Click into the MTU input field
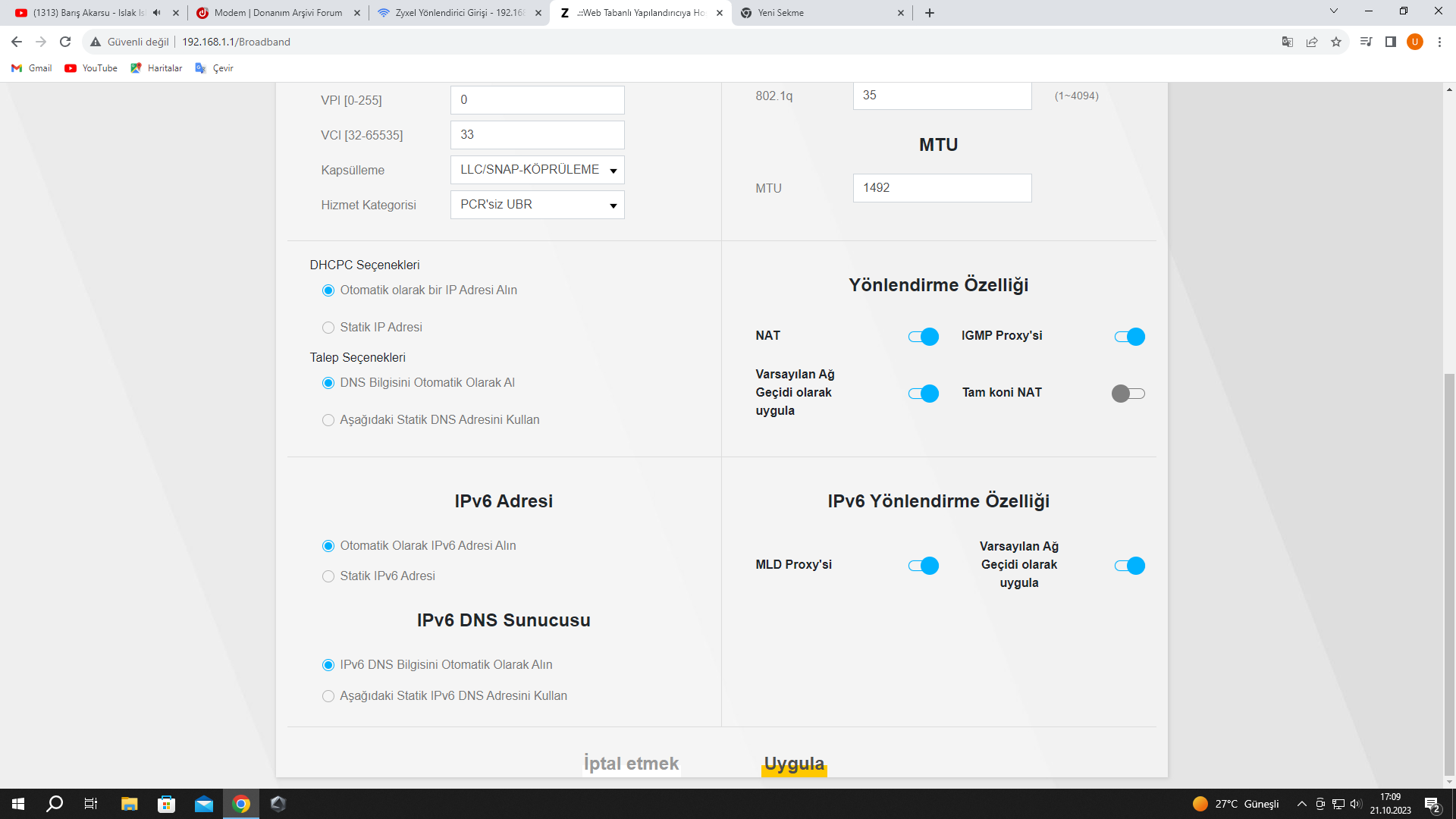Image resolution: width=1456 pixels, height=819 pixels. (942, 188)
